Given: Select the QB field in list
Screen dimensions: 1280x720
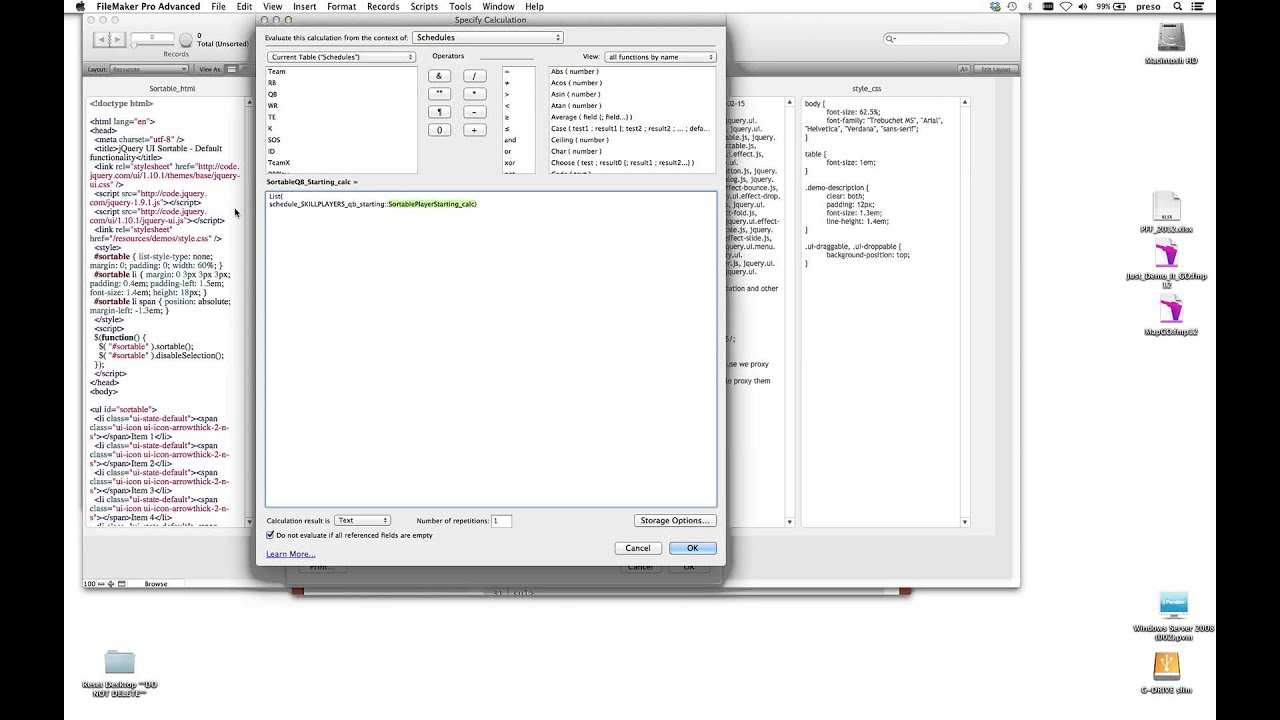Looking at the screenshot, I should tap(341, 94).
